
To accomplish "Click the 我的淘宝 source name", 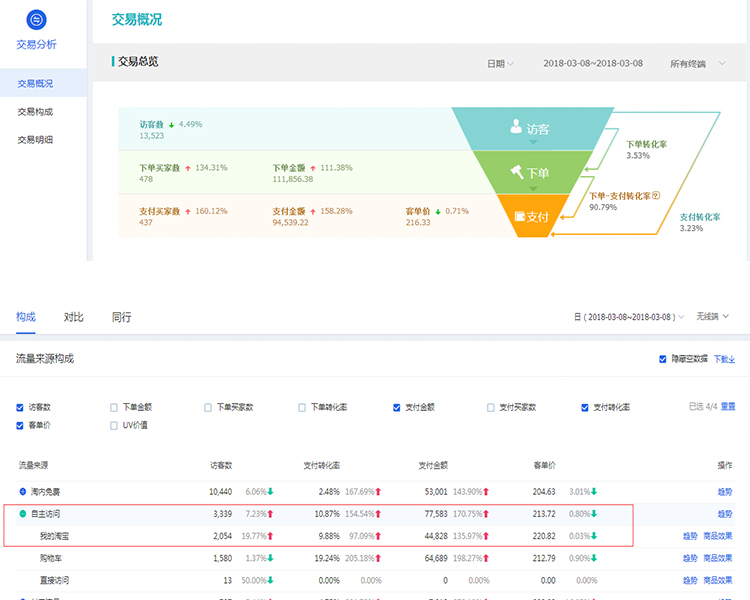I will 55,536.
